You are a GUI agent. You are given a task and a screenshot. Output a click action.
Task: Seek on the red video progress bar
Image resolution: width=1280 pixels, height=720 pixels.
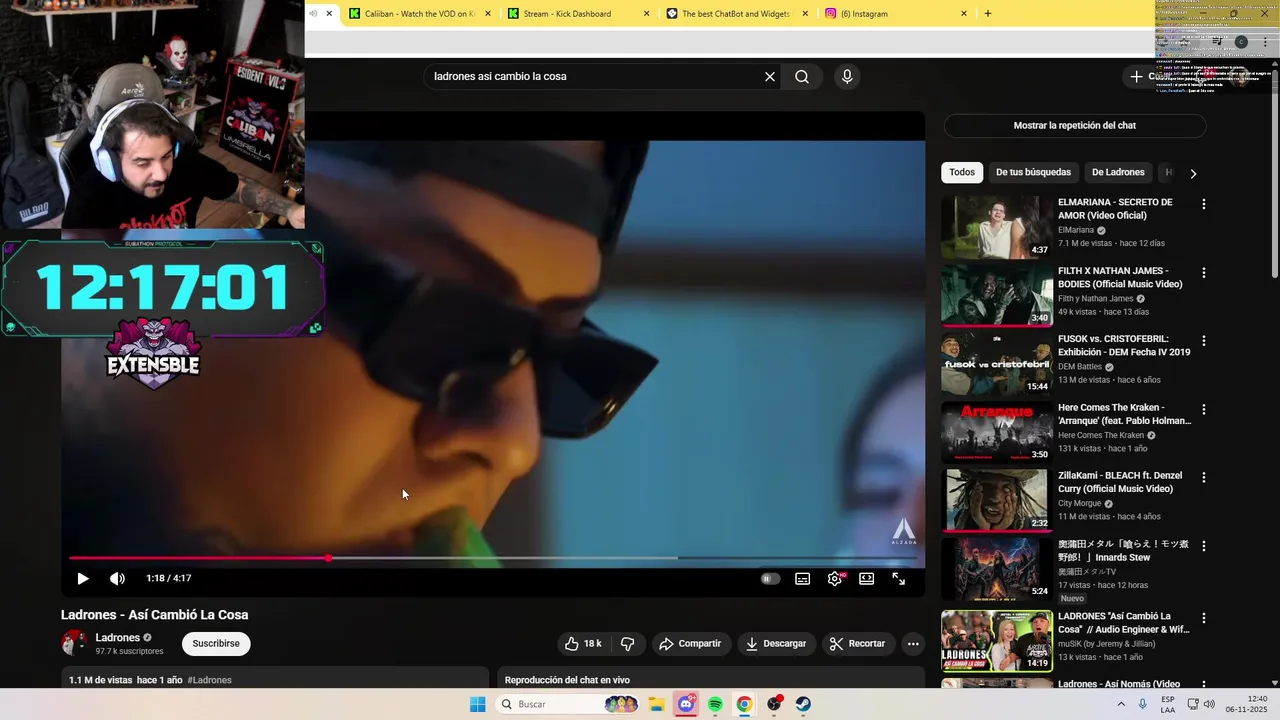[x=491, y=558]
